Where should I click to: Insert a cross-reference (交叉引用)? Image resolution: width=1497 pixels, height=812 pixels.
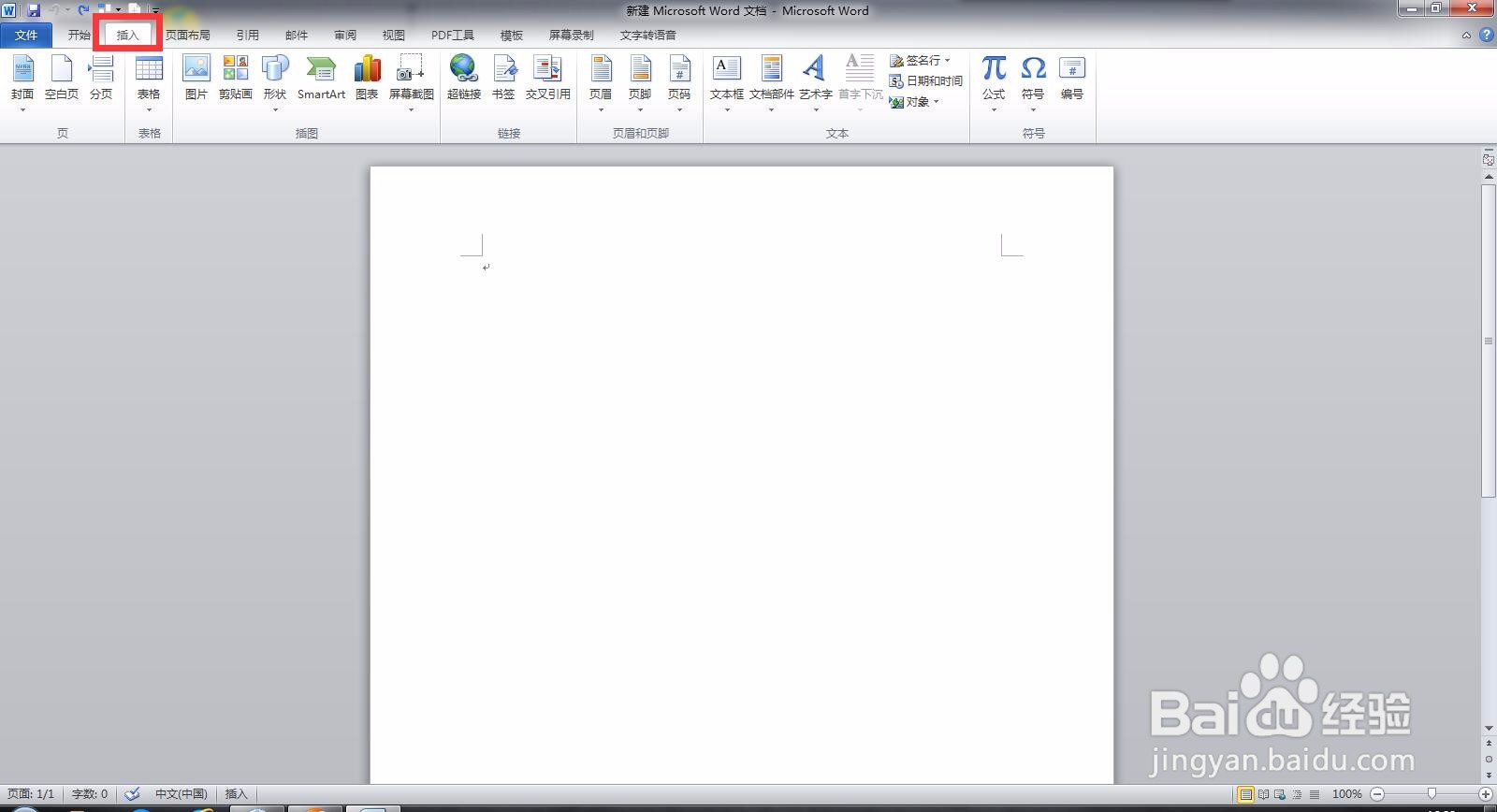[x=548, y=79]
